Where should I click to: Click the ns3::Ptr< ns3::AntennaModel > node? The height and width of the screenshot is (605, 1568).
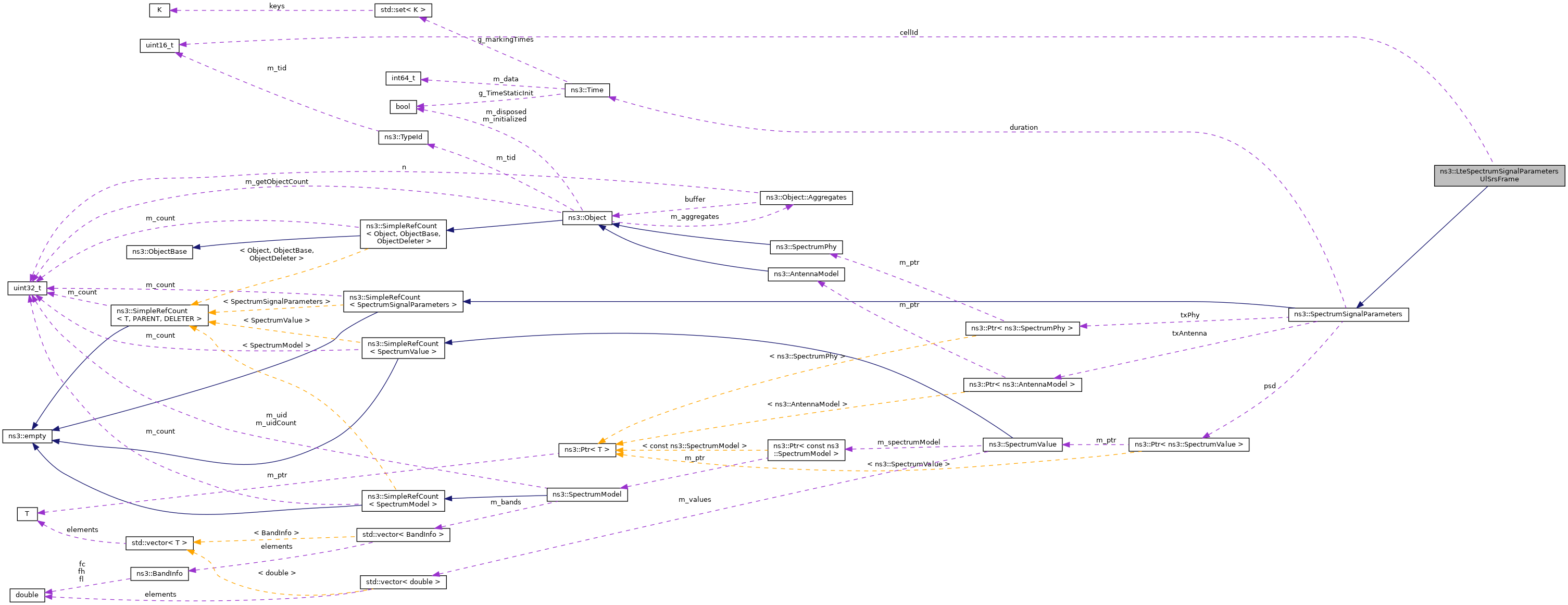pos(1022,385)
